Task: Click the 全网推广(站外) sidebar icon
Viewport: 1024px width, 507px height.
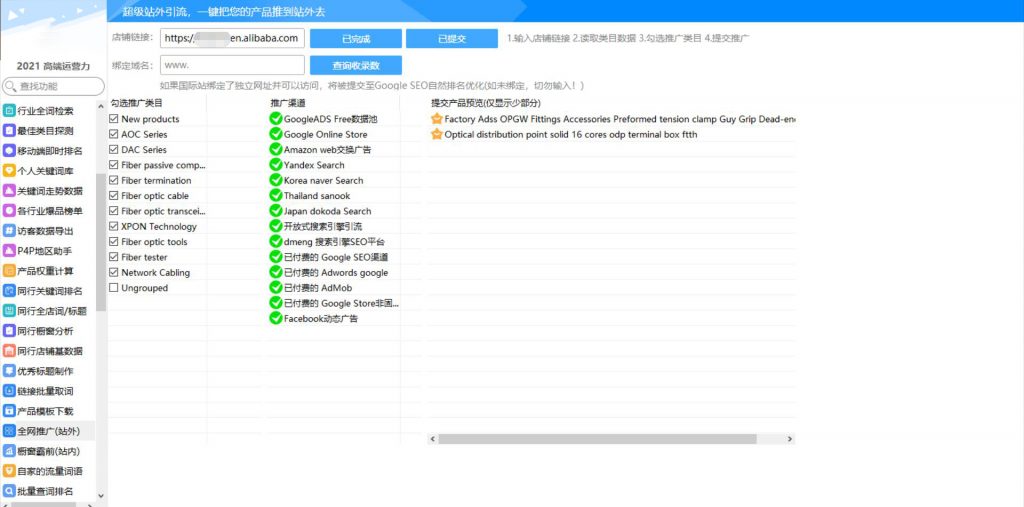Action: (x=9, y=431)
